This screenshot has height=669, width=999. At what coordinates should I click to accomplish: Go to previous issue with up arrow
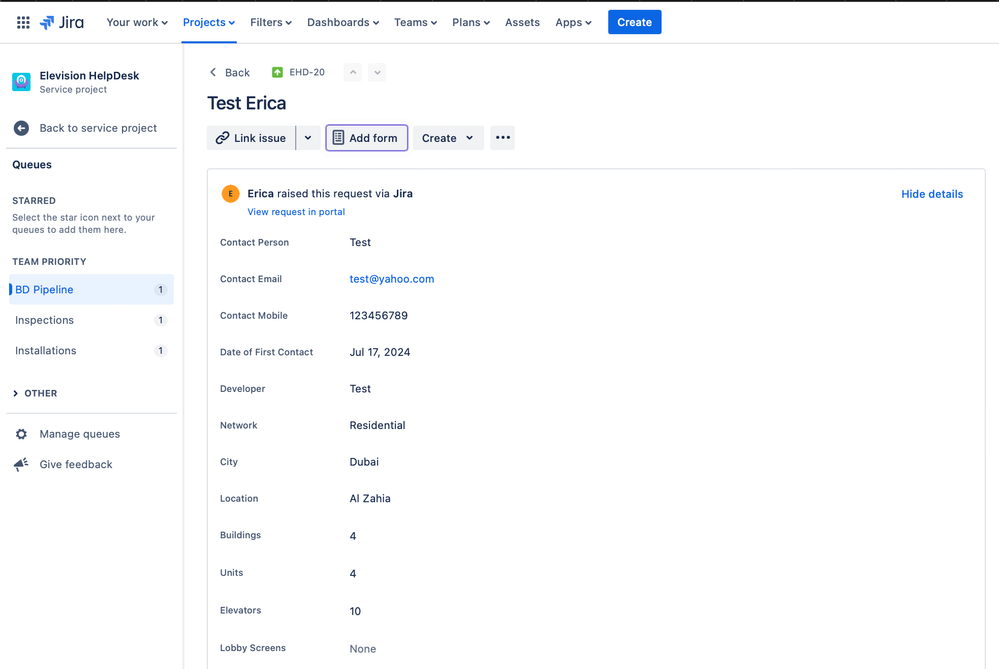pyautogui.click(x=353, y=73)
